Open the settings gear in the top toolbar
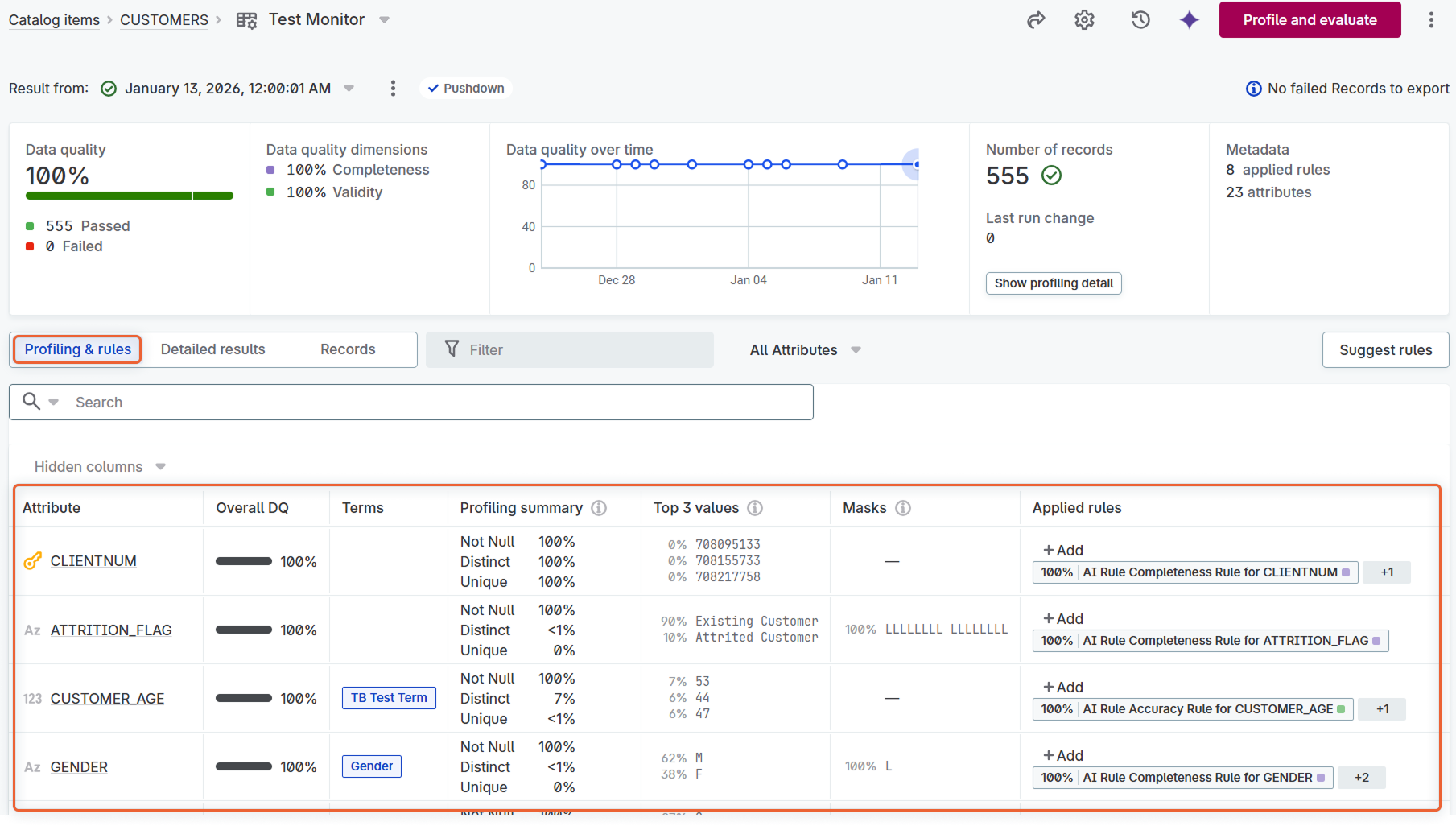This screenshot has width=1456, height=826. coord(1083,19)
